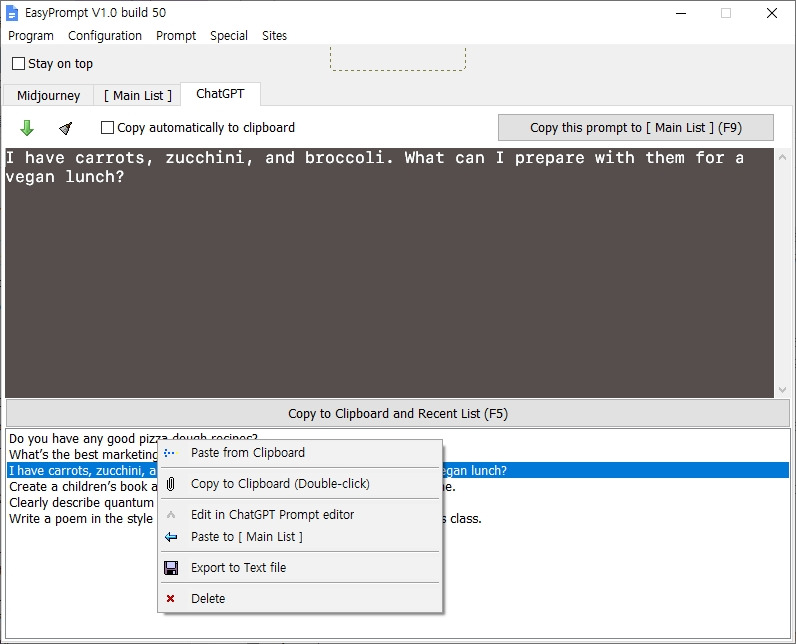This screenshot has height=644, width=796.
Task: Close the EasyPrompt window
Action: (x=772, y=13)
